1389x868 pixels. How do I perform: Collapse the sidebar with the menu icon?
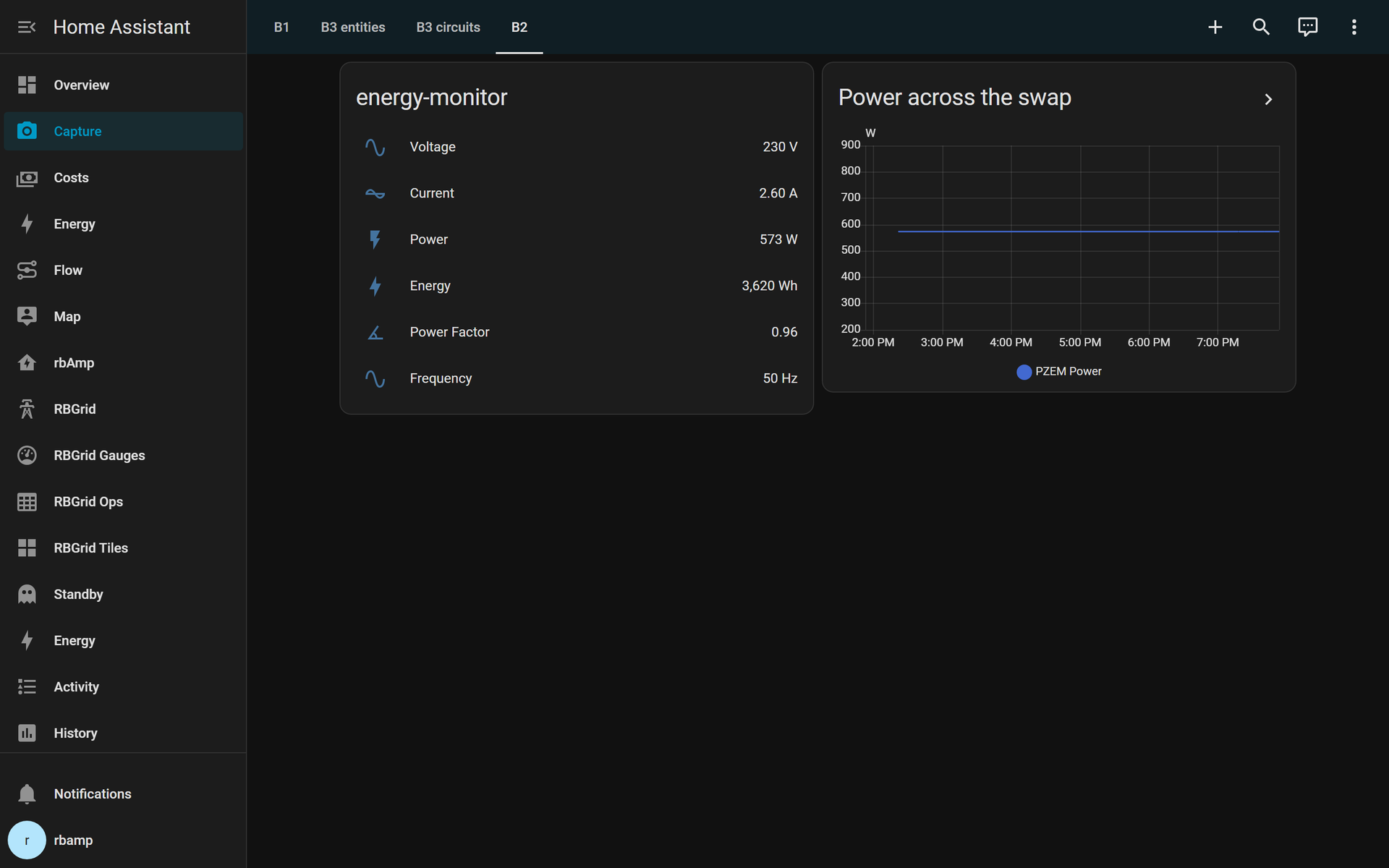[27, 27]
